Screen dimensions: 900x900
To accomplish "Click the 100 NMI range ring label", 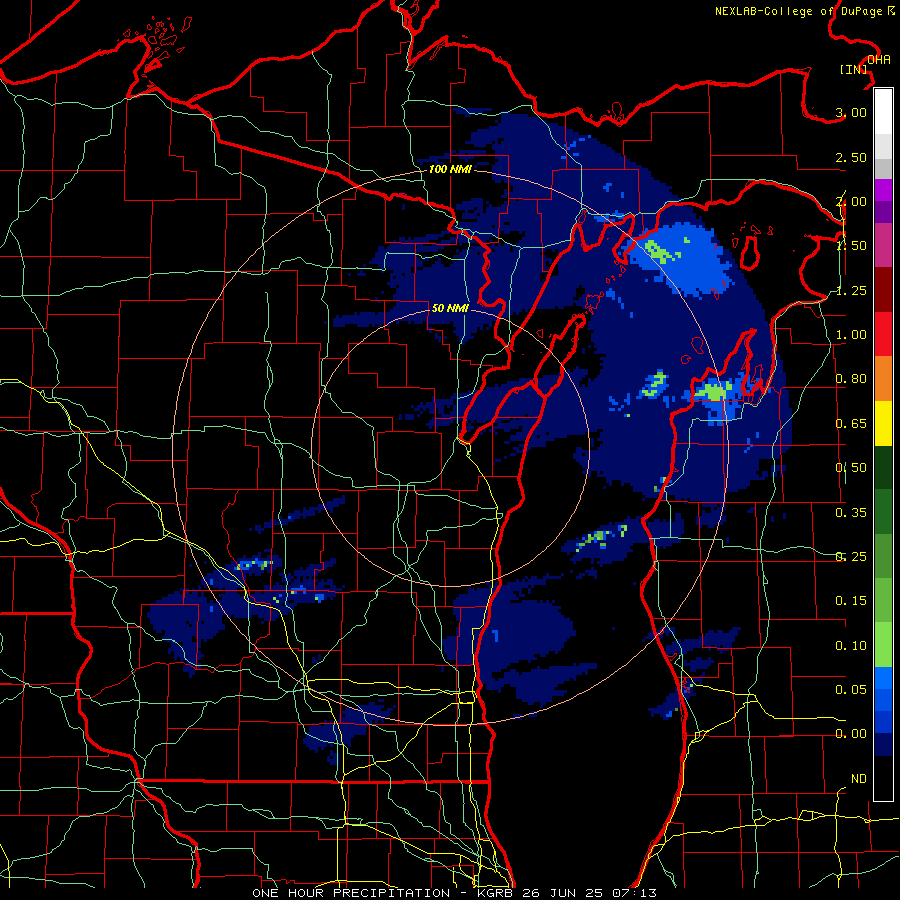I will 450,169.
